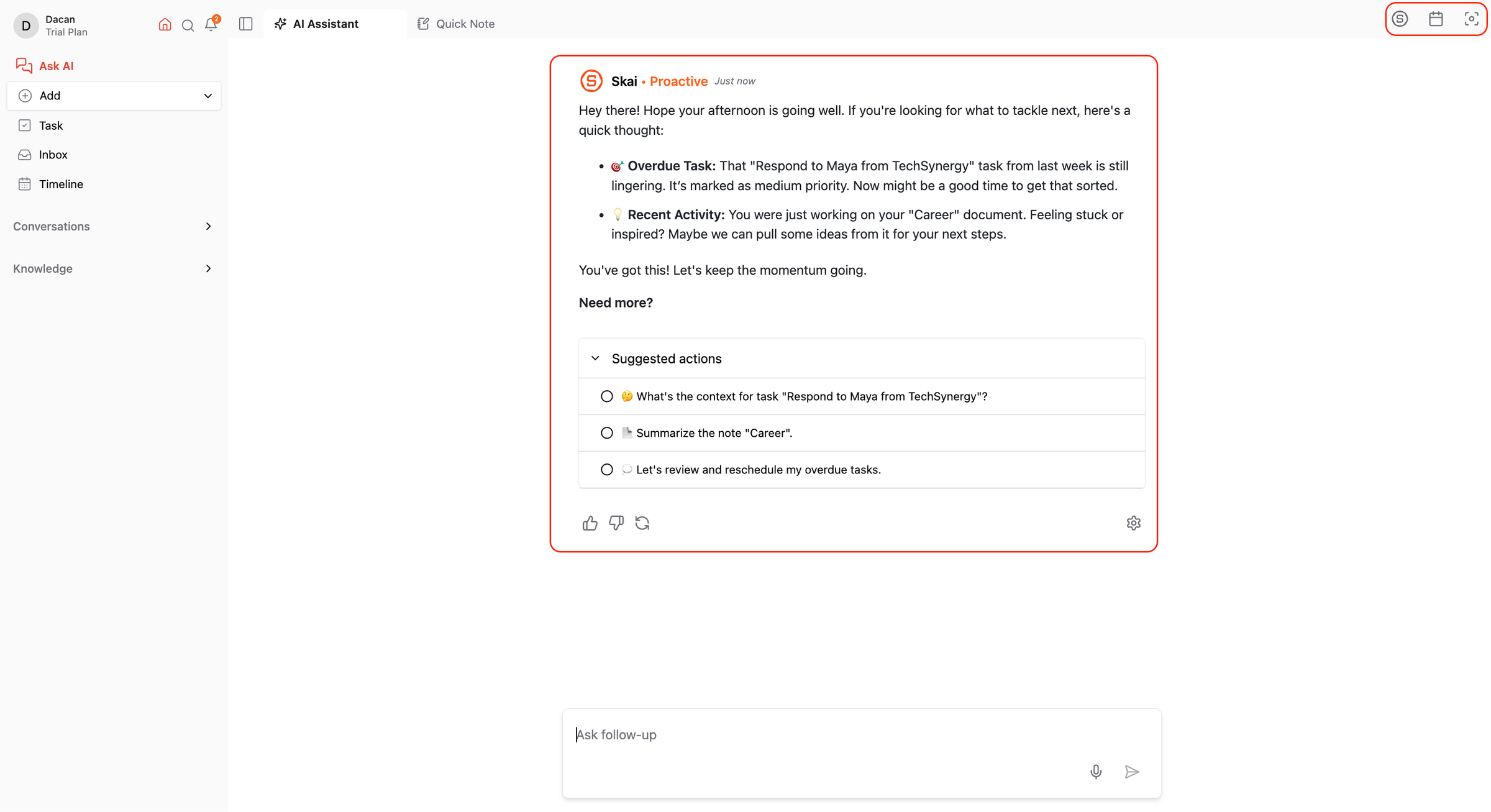Screen dimensions: 1491x812
Task: Open the Home icon in the top toolbar
Action: (164, 24)
